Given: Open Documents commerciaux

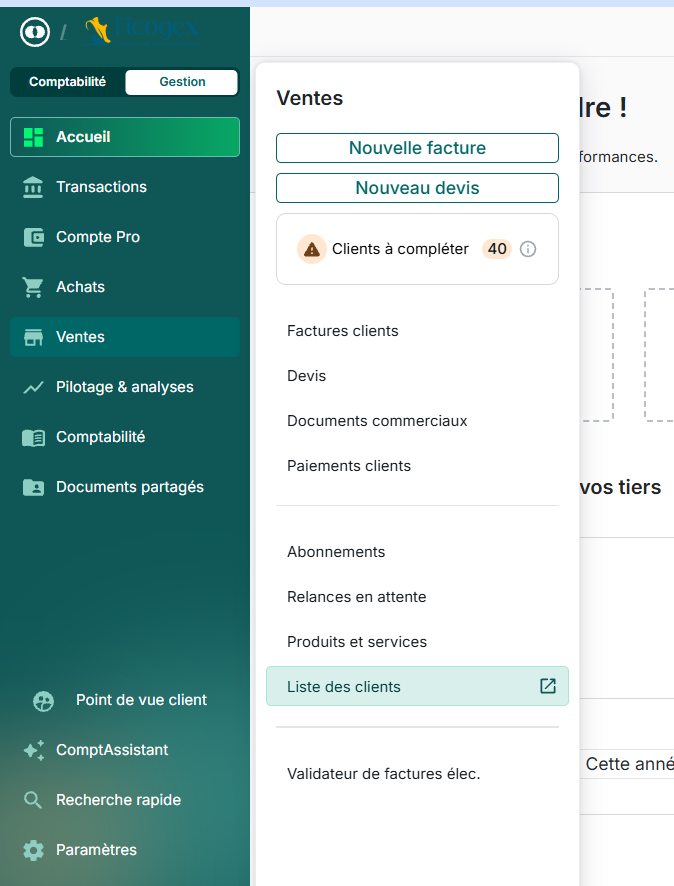Looking at the screenshot, I should pos(418,421).
